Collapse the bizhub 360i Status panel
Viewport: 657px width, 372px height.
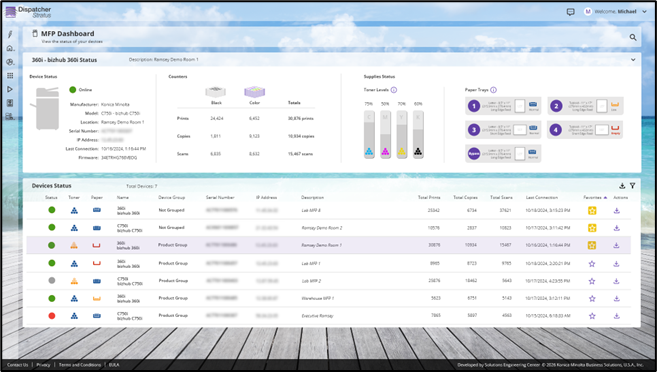633,59
